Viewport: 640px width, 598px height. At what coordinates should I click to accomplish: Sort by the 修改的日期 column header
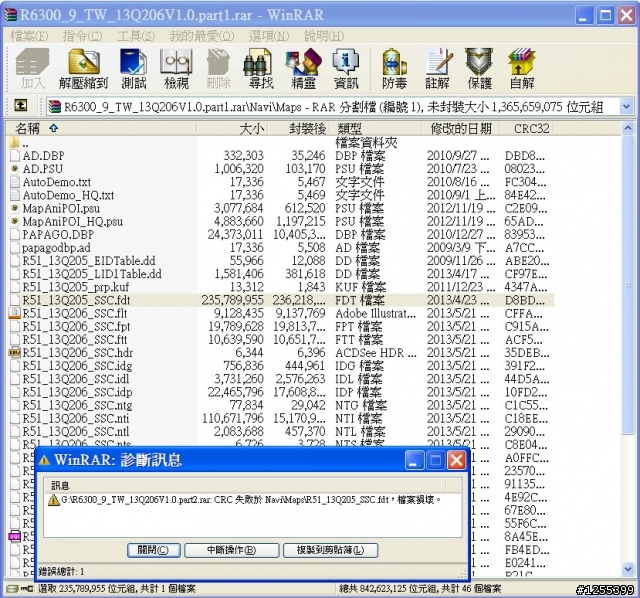(460, 129)
